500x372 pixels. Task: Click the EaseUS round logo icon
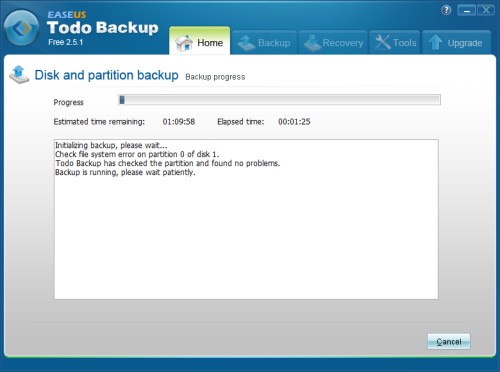point(21,28)
